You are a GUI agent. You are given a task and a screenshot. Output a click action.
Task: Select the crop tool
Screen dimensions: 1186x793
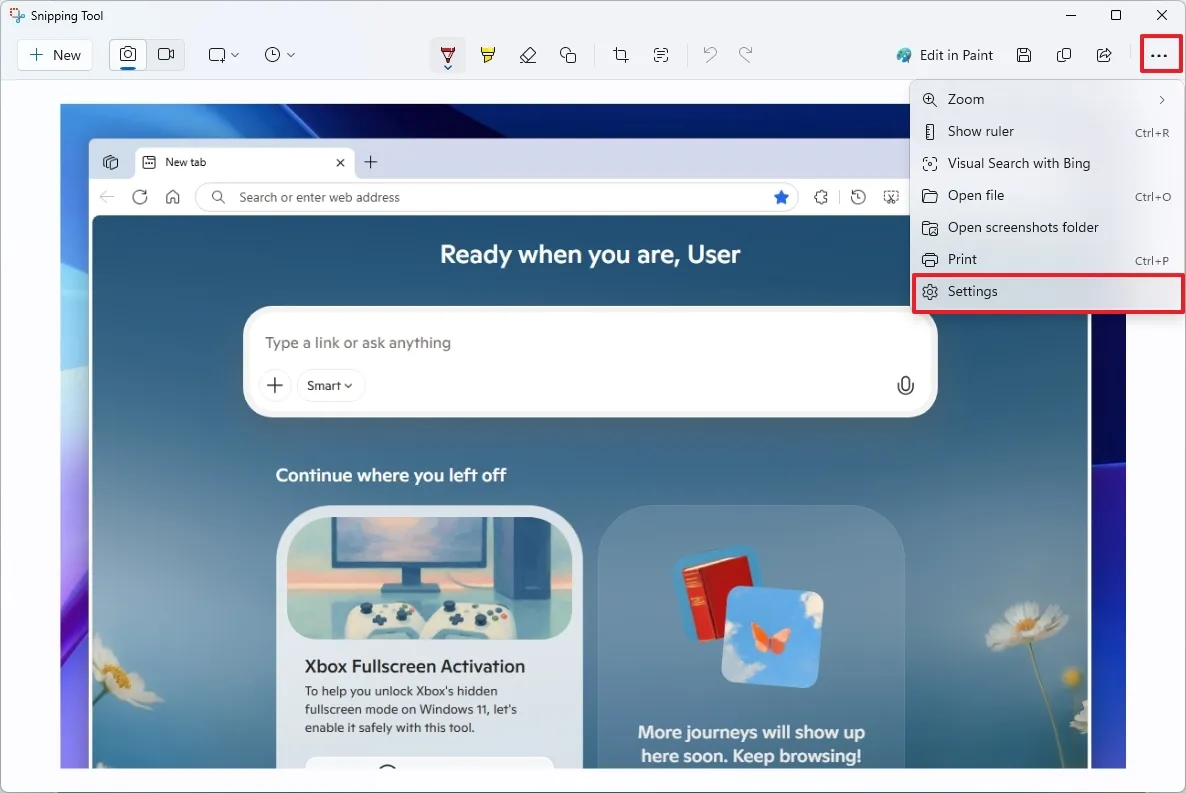621,55
